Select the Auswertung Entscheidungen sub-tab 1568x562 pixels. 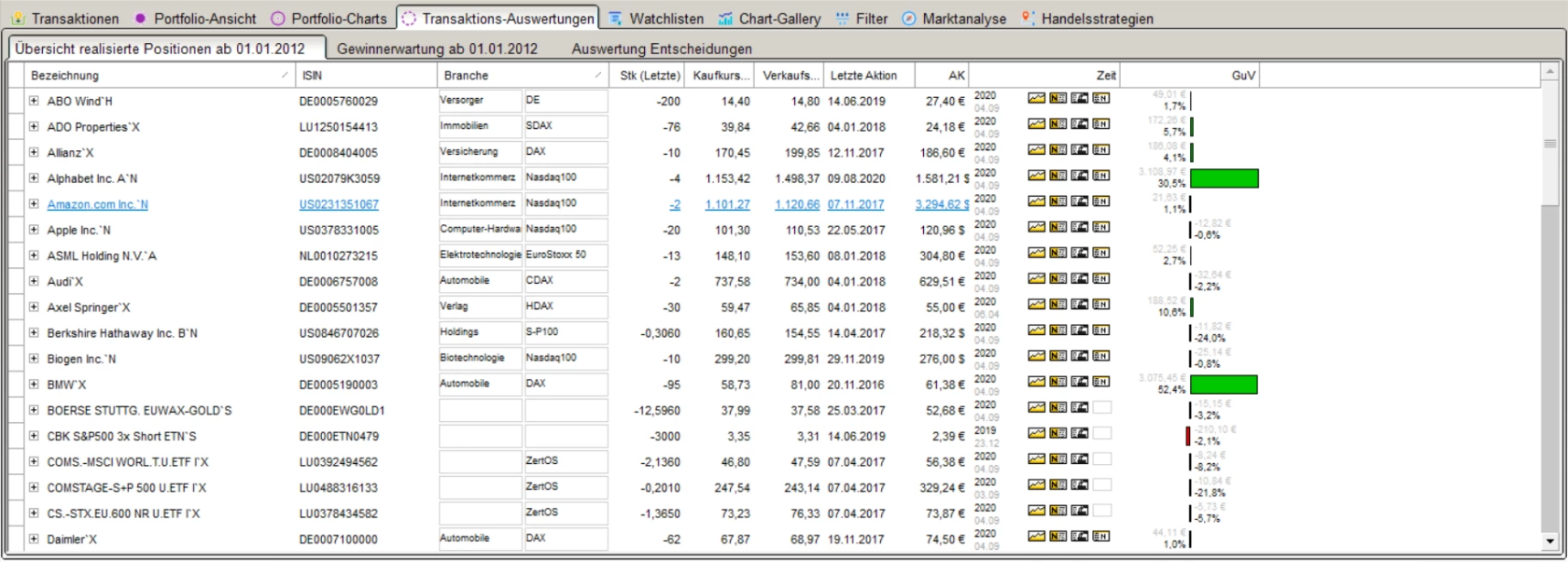pyautogui.click(x=662, y=49)
